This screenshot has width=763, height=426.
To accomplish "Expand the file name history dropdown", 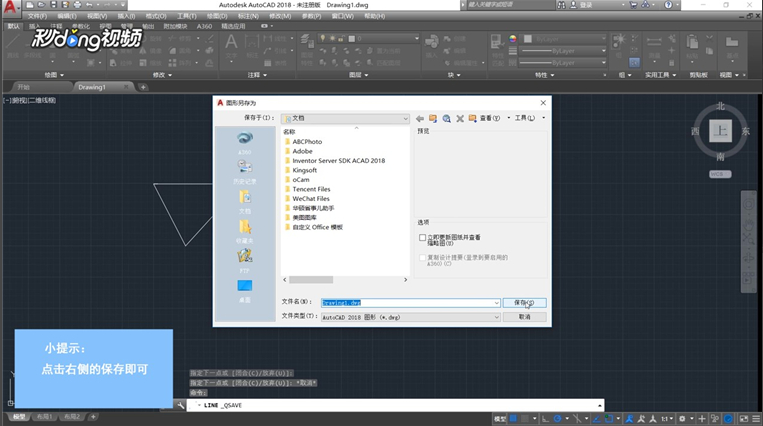I will 496,302.
